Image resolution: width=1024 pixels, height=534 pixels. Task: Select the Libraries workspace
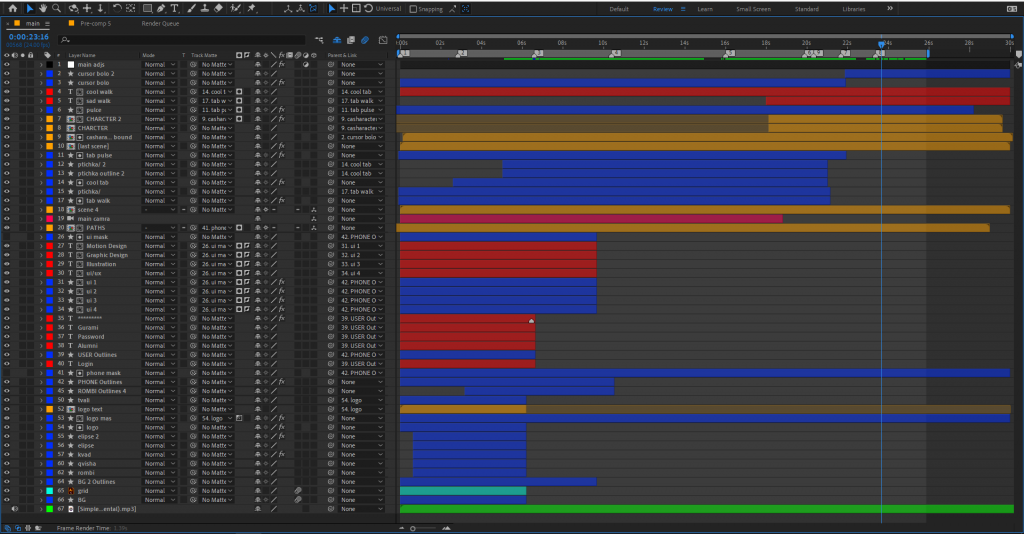(x=854, y=8)
